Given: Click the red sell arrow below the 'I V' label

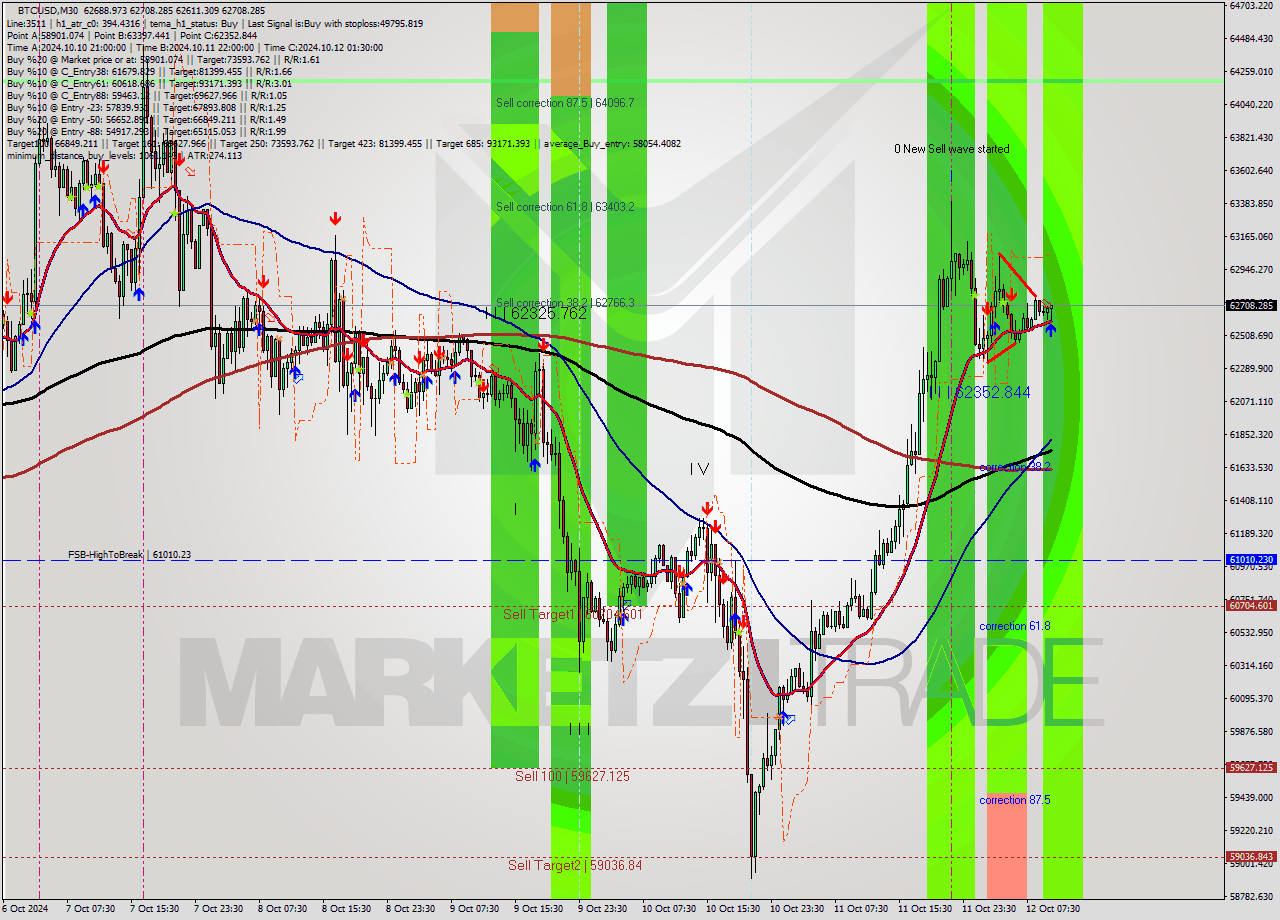Looking at the screenshot, I should point(706,508).
